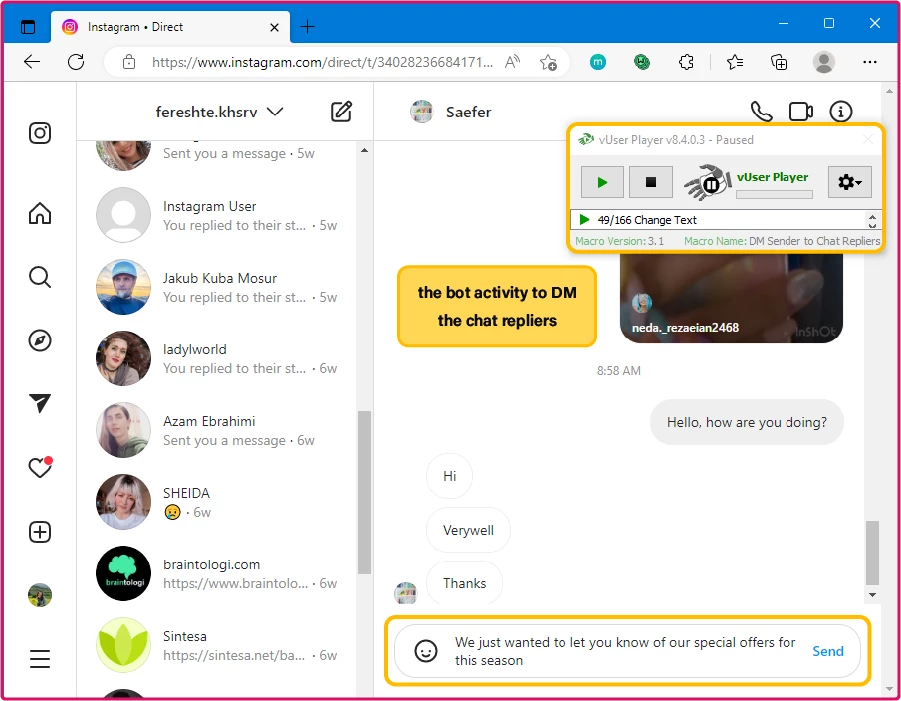Open neda._rezaeian2468 shared video thumbnail

pyautogui.click(x=731, y=298)
